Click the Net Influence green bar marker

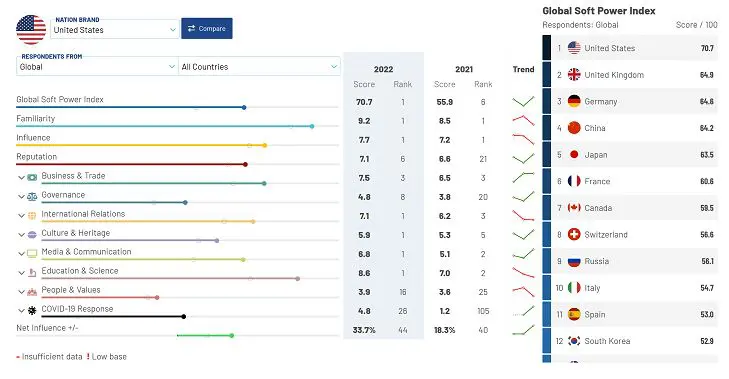click(x=232, y=335)
